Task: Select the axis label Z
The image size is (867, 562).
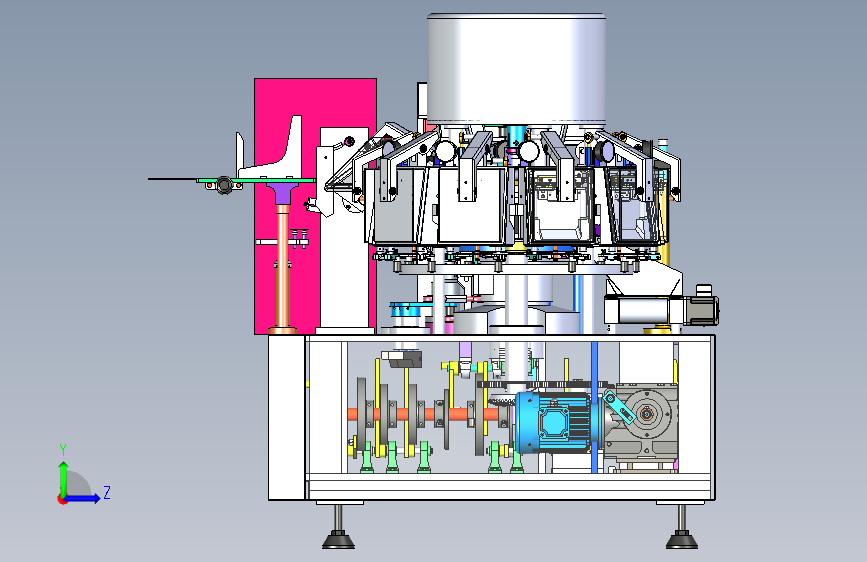Action: click(x=107, y=492)
